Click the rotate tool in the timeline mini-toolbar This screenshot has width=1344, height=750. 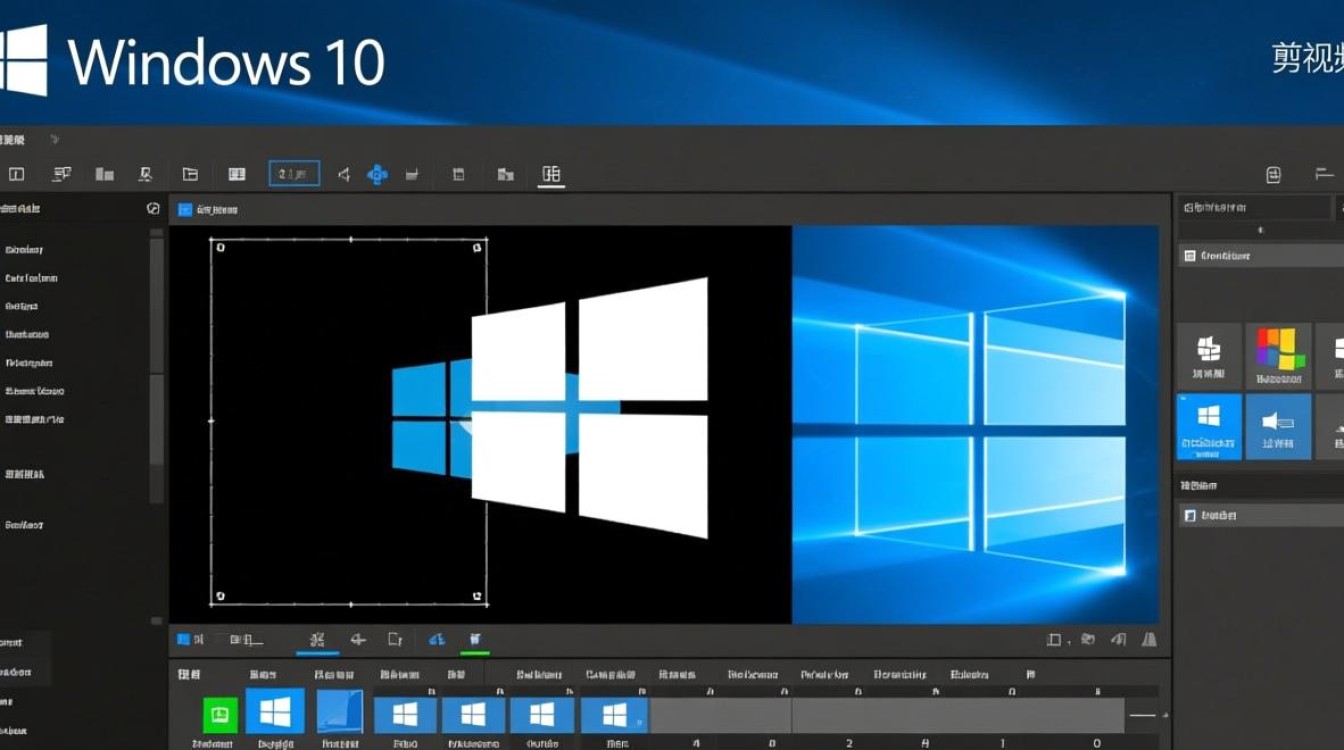(x=358, y=639)
